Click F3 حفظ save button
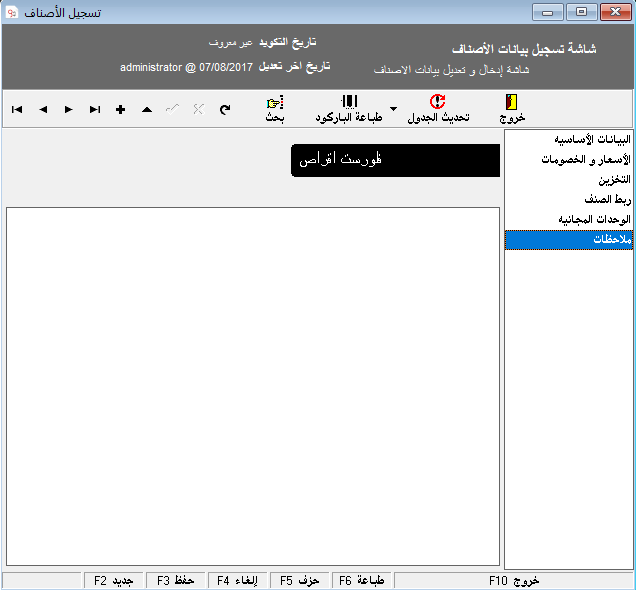The width and height of the screenshot is (636, 590). coord(176,581)
